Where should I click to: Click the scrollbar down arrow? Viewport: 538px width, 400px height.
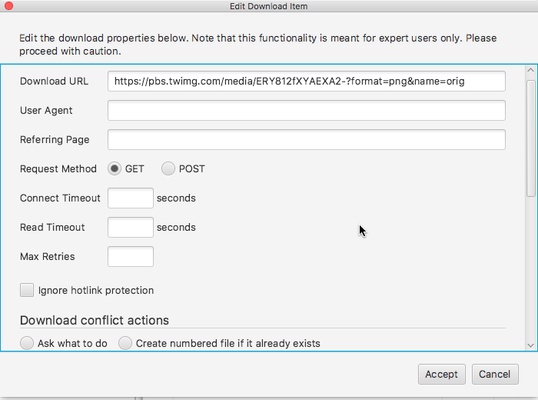point(530,345)
